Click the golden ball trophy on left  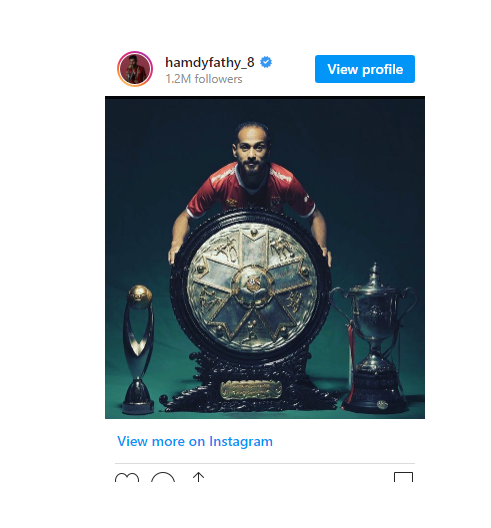pyautogui.click(x=139, y=349)
